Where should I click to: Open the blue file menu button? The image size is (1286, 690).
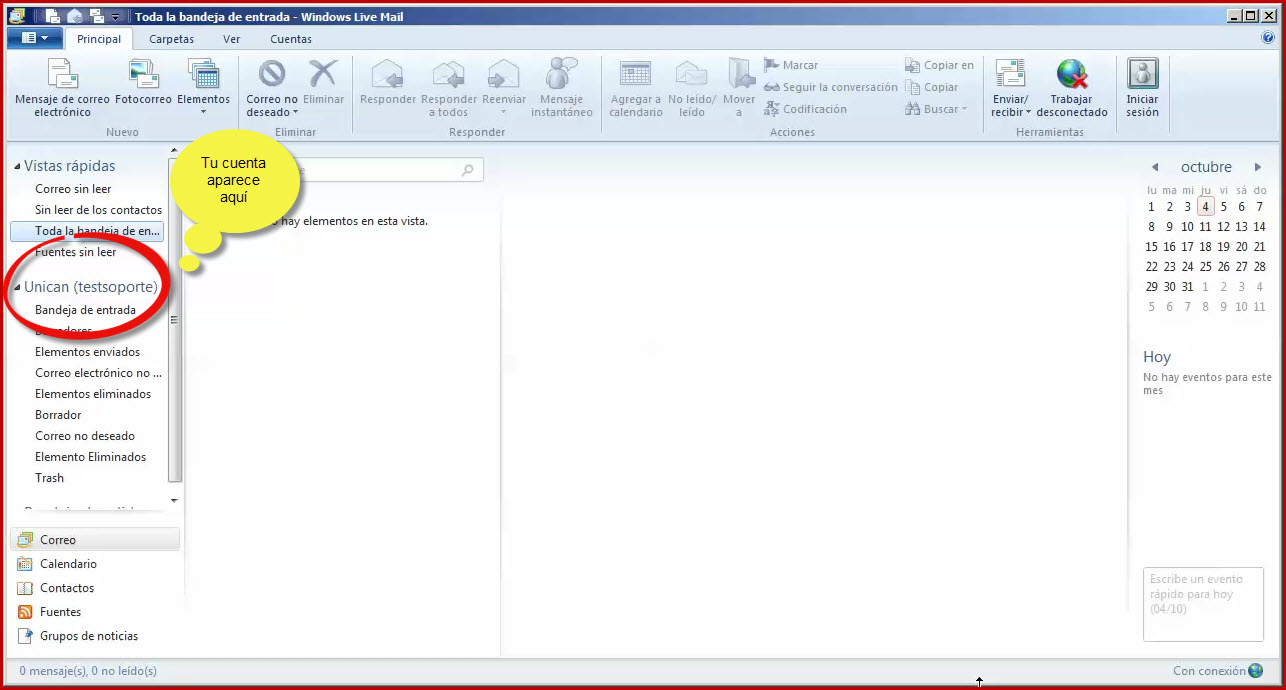click(x=35, y=38)
